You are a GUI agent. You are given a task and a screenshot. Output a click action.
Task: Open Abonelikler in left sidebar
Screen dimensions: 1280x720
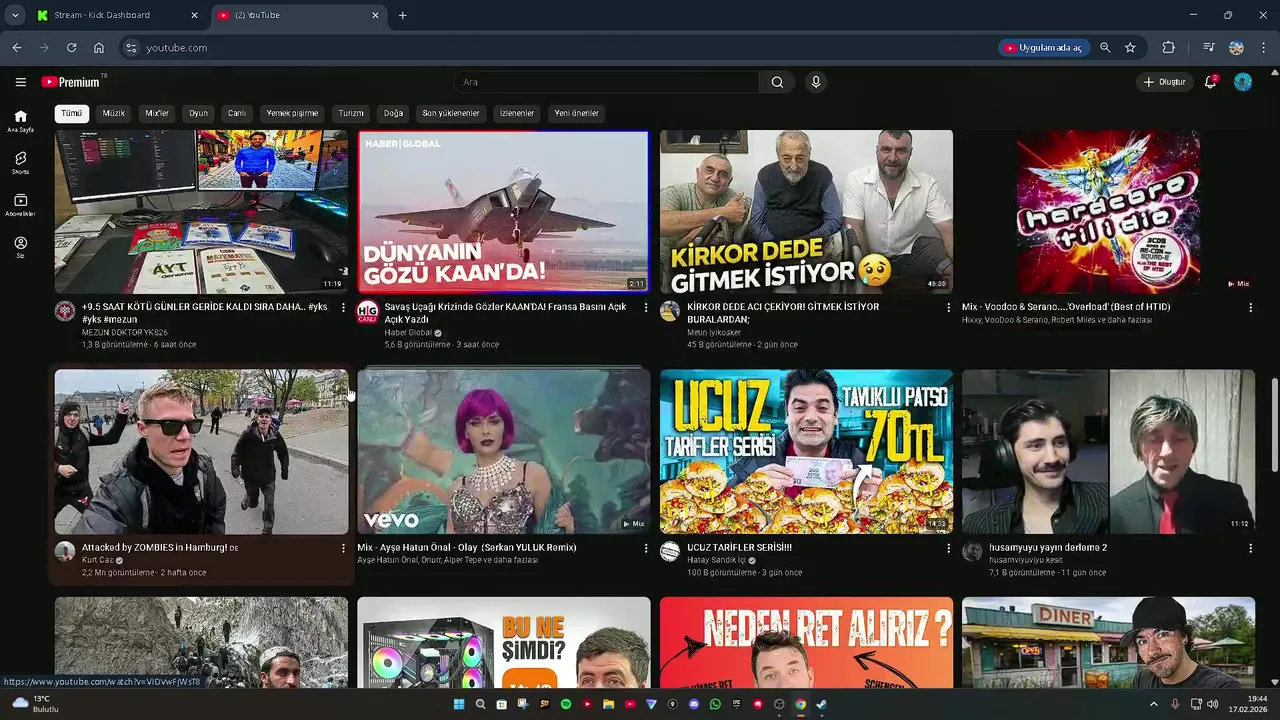pos(20,205)
